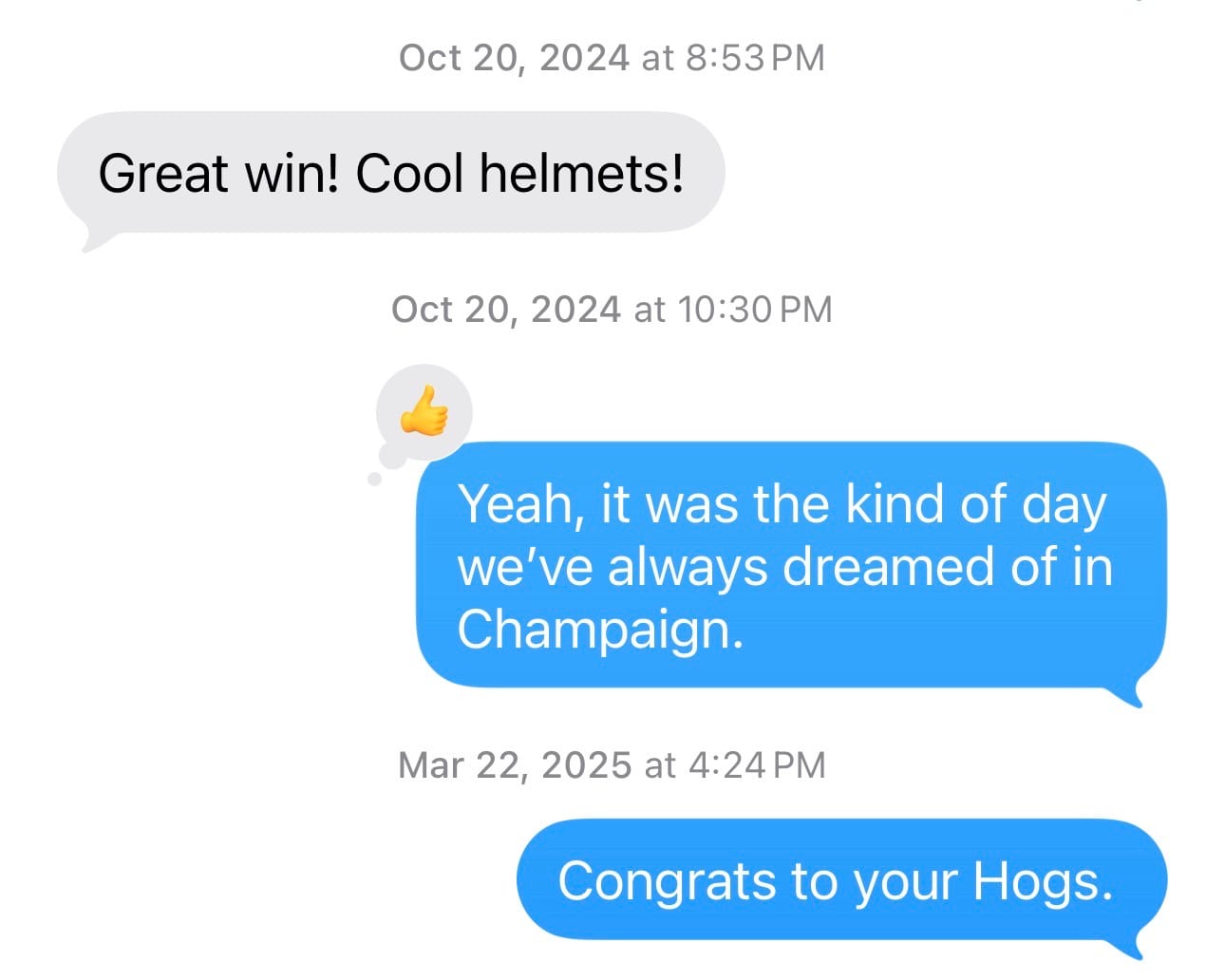Click "10:30 PM" in the second timestamp
The height and width of the screenshot is (980, 1225).
(755, 310)
